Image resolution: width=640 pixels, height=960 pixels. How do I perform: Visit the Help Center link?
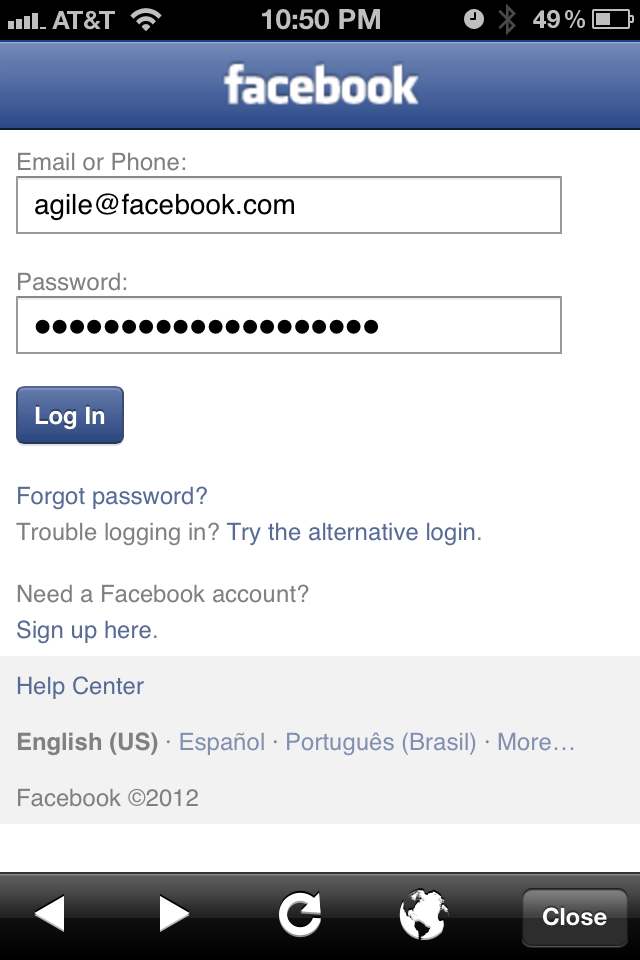[80, 686]
